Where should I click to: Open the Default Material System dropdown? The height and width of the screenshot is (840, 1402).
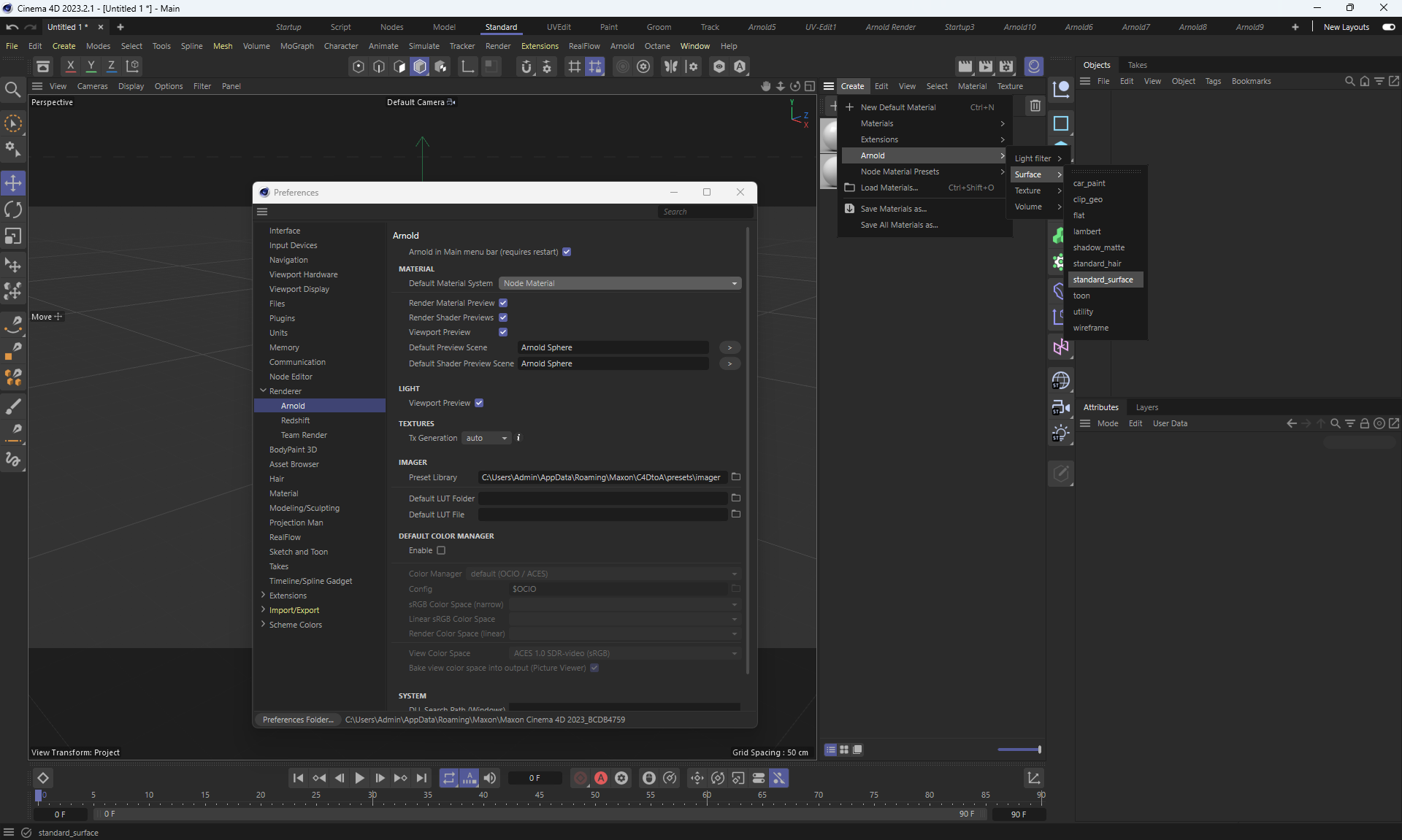(620, 283)
